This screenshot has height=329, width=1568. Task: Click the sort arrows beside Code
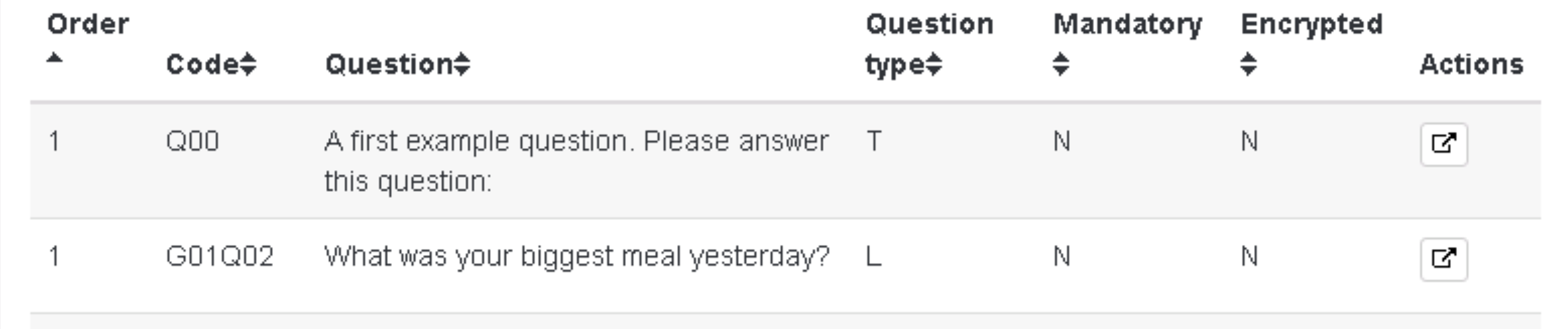(248, 65)
